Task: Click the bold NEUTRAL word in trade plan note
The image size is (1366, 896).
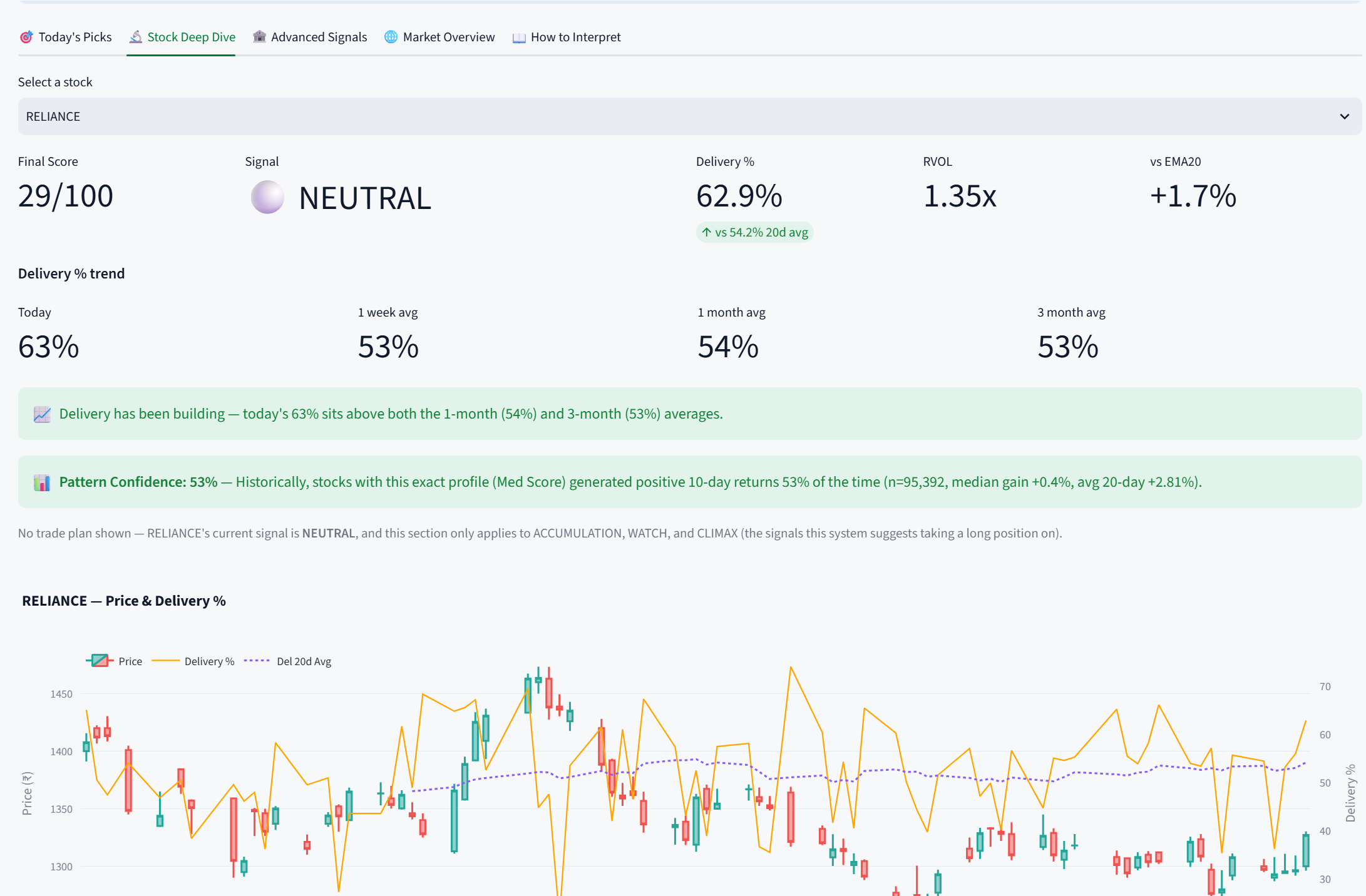Action: pos(329,533)
